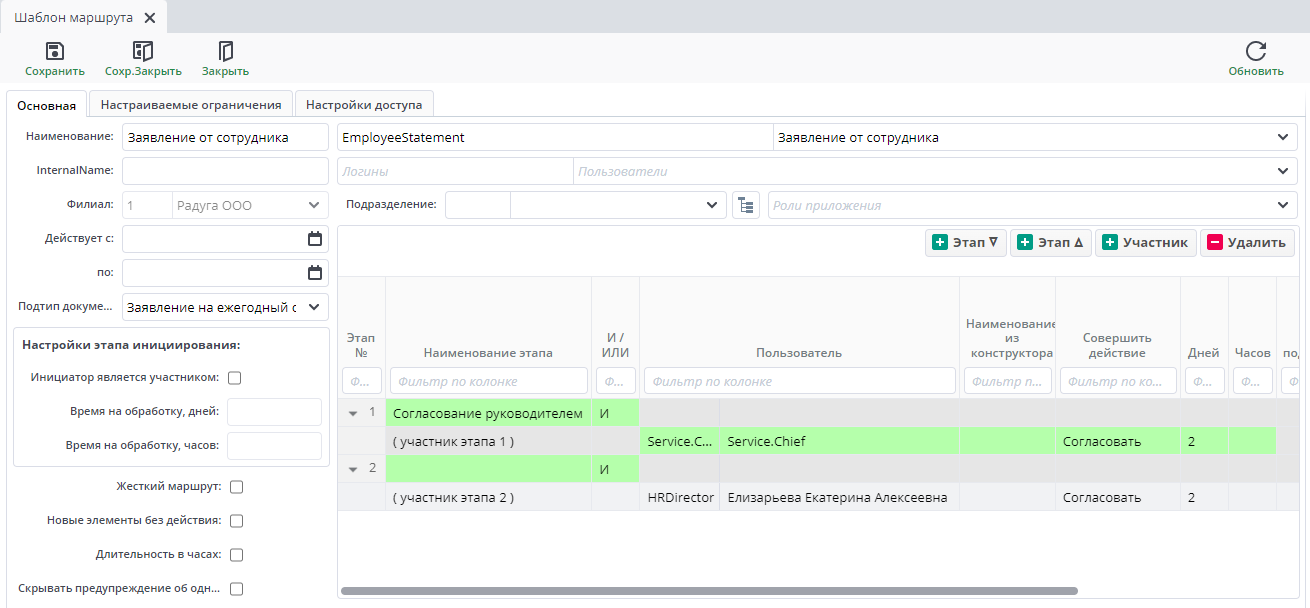Check Длительность в часах option
The height and width of the screenshot is (608, 1310).
click(x=237, y=555)
